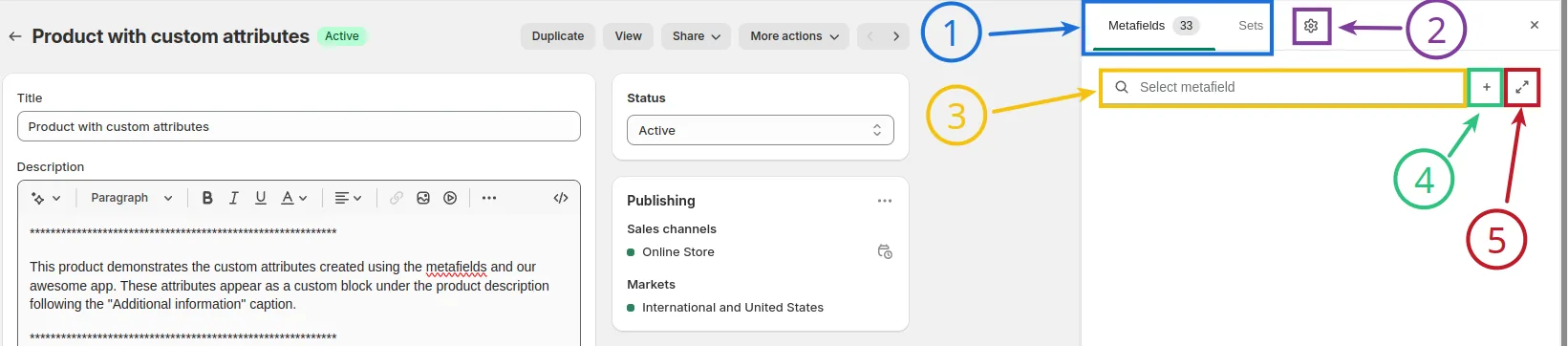Show HTML code view of description
The width and height of the screenshot is (1568, 346).
pos(561,198)
